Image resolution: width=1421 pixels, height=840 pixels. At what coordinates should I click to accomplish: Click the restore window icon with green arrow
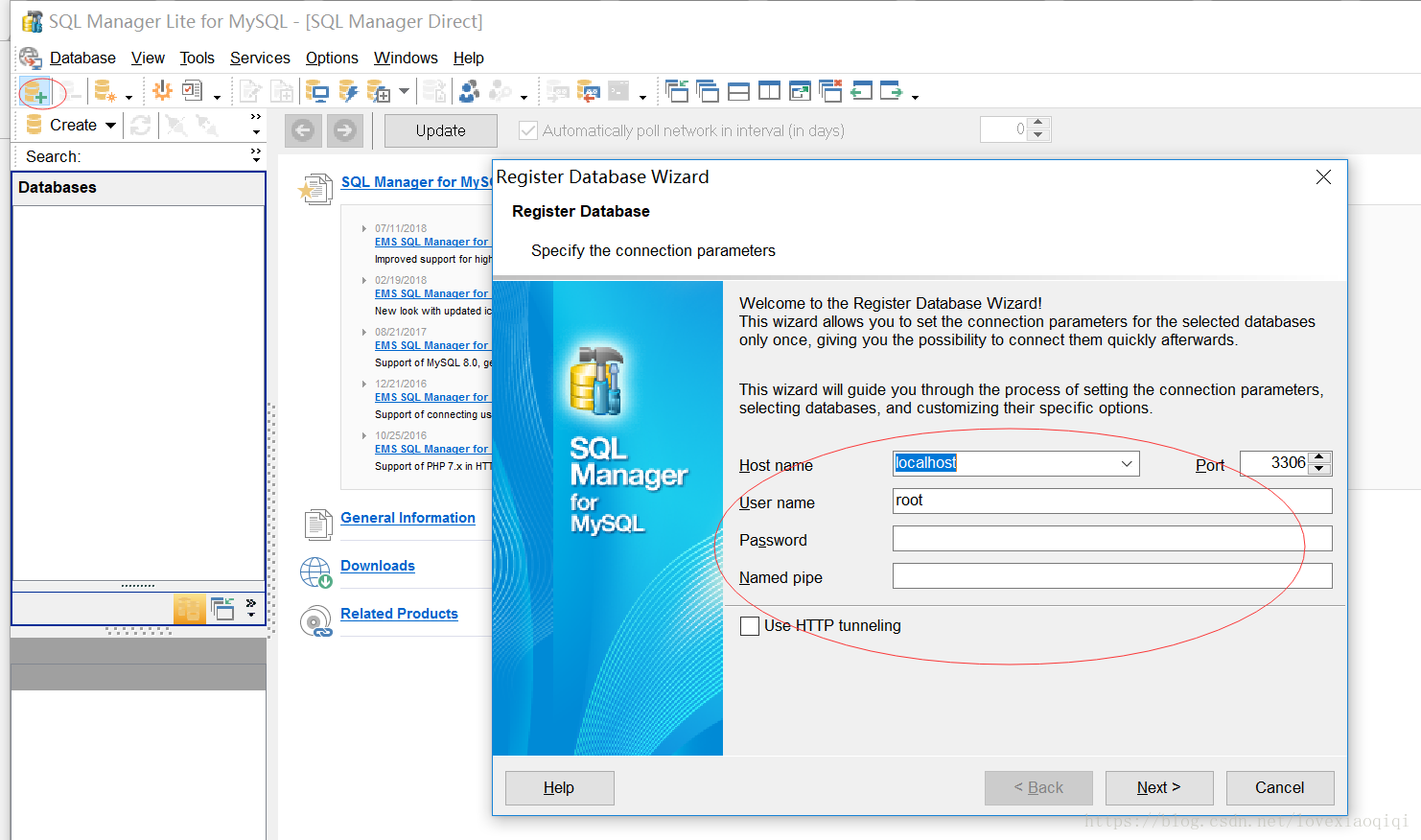pyautogui.click(x=800, y=91)
